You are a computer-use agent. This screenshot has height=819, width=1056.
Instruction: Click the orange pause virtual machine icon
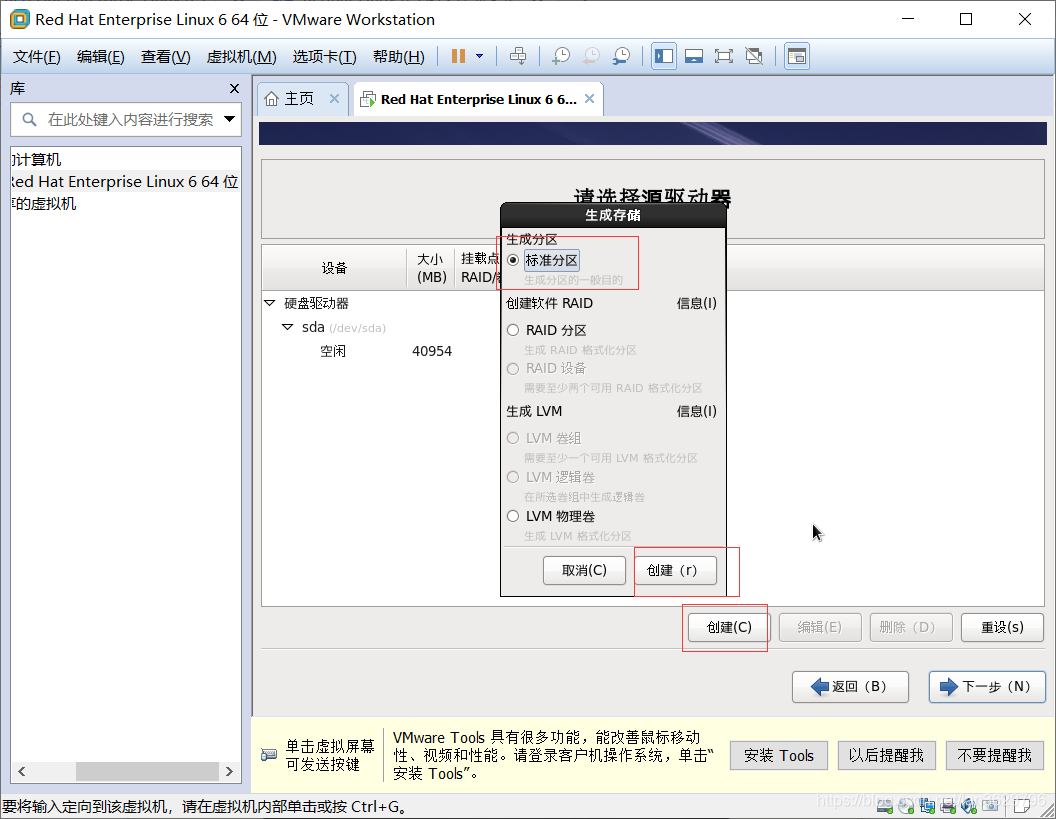click(x=458, y=56)
